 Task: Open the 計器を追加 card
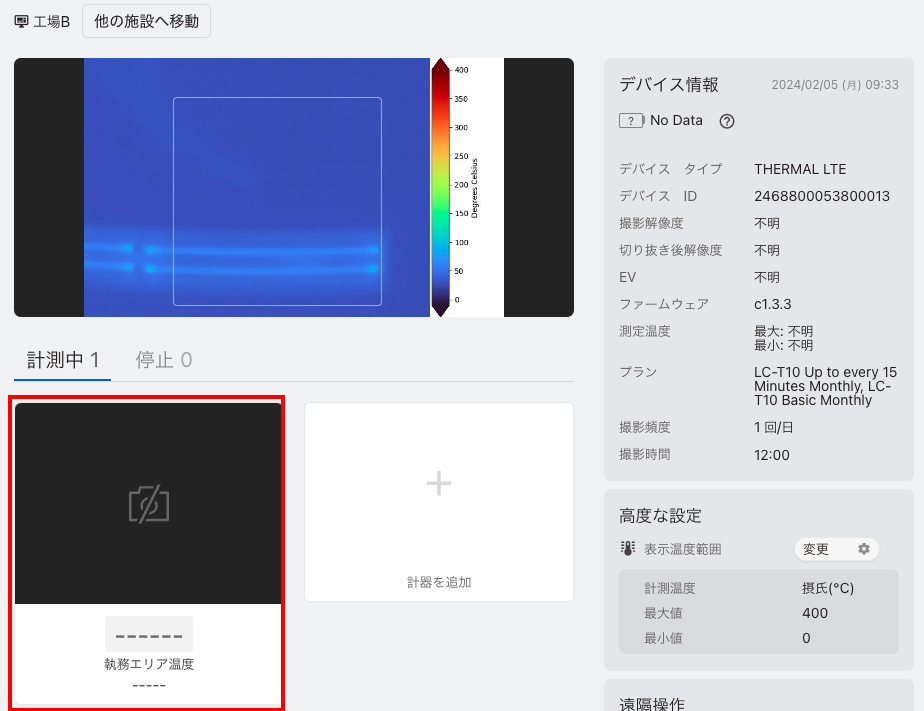click(x=438, y=502)
